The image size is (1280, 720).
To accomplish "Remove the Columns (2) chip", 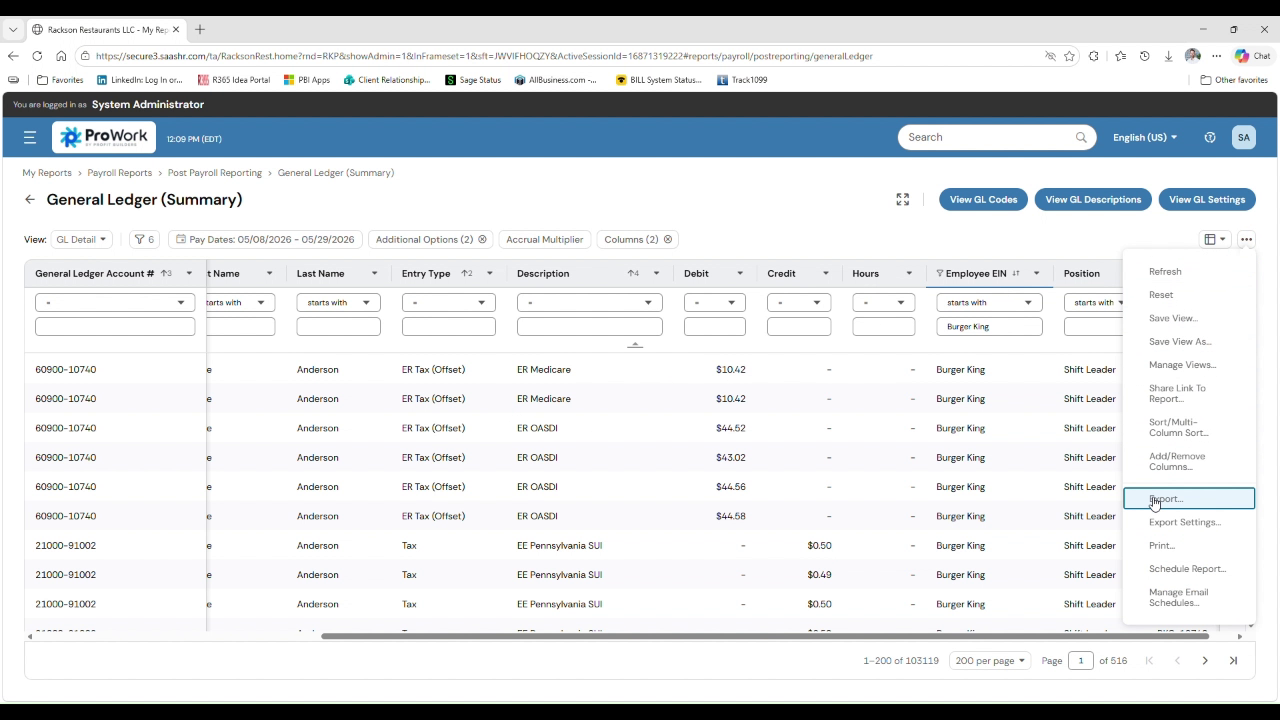I will point(668,239).
